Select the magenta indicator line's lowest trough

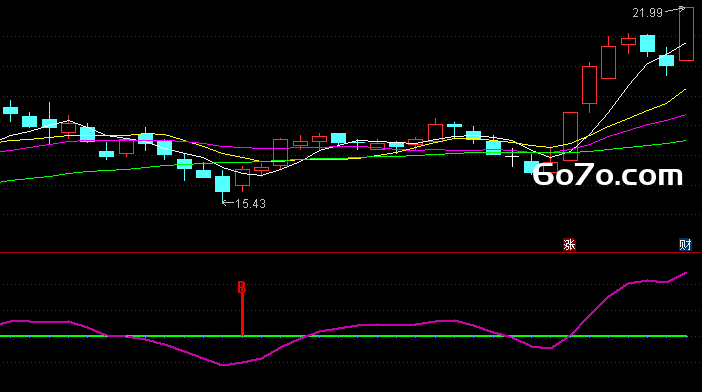pyautogui.click(x=224, y=365)
